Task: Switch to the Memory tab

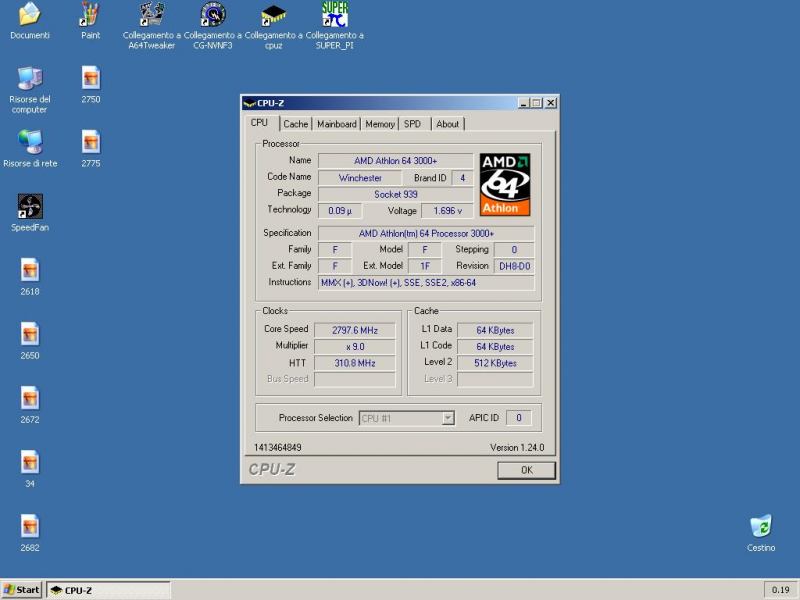Action: [x=380, y=124]
